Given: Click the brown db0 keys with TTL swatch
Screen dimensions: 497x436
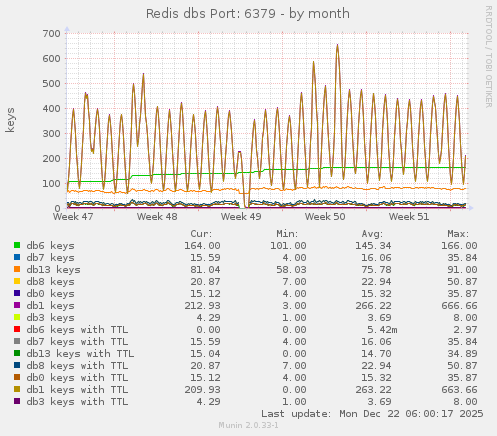Looking at the screenshot, I should pyautogui.click(x=17, y=377).
